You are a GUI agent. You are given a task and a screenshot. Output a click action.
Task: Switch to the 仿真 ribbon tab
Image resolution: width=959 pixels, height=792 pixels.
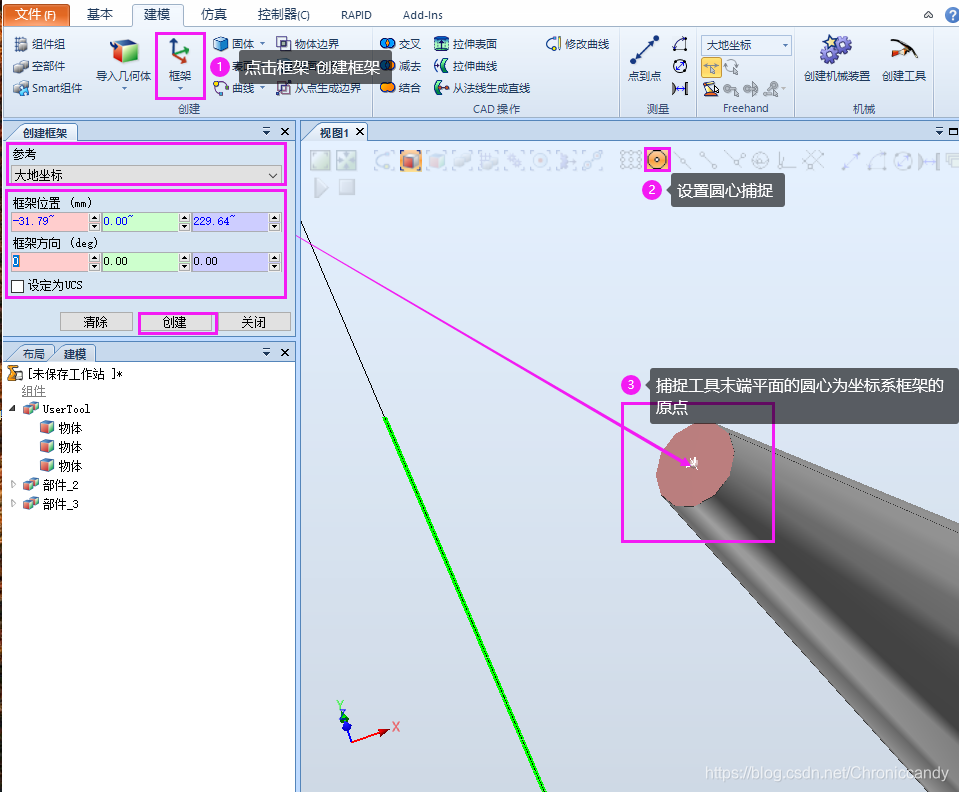click(x=213, y=14)
